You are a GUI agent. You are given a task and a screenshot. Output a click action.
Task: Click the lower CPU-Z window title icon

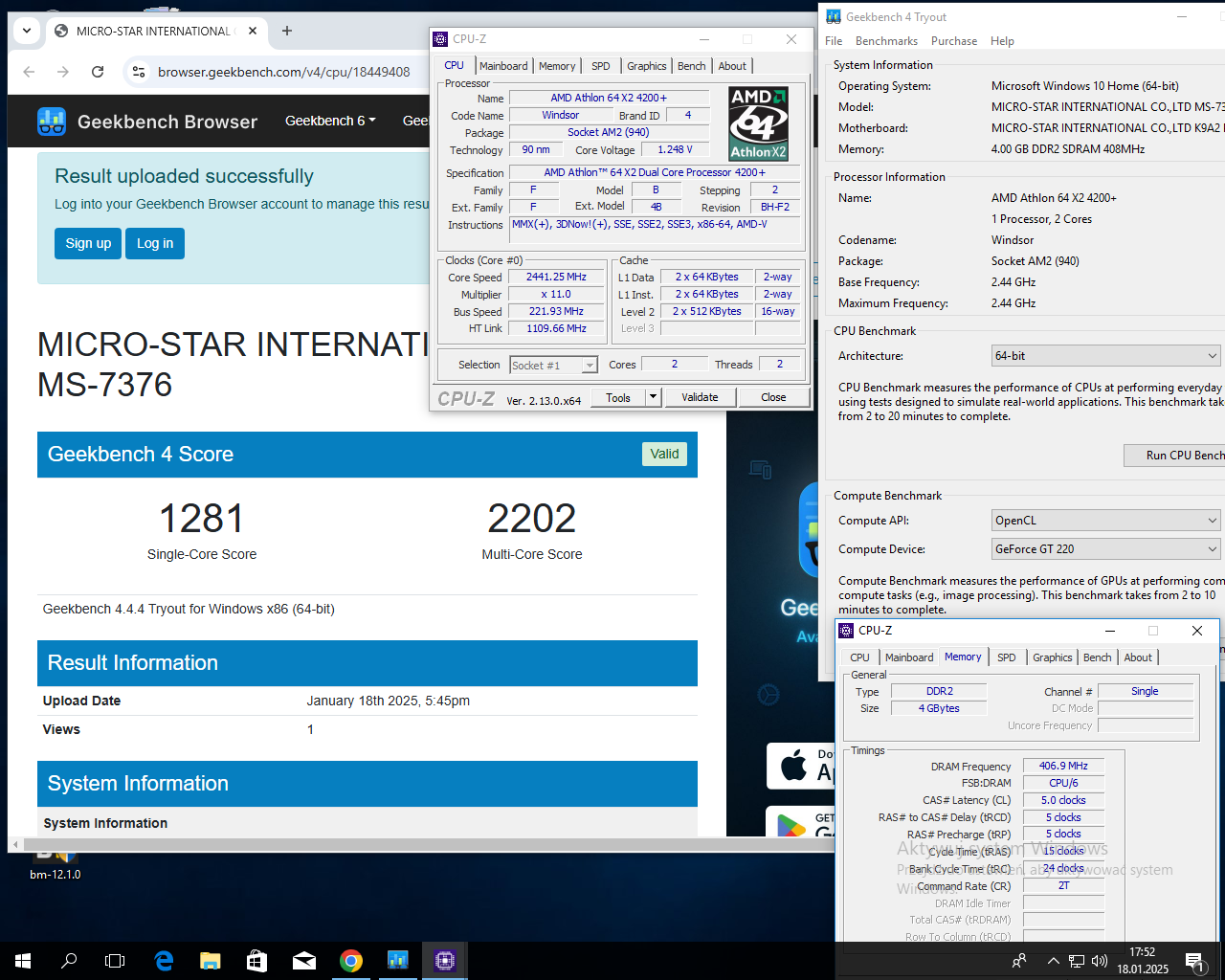pos(846,631)
